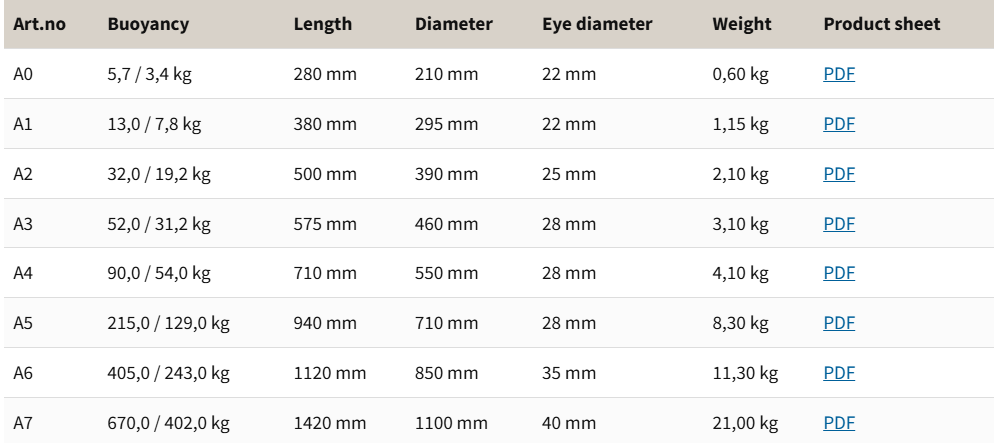Select the 670,0 / 402,0 kg buoyancy value
The width and height of the screenshot is (998, 443).
click(x=168, y=423)
